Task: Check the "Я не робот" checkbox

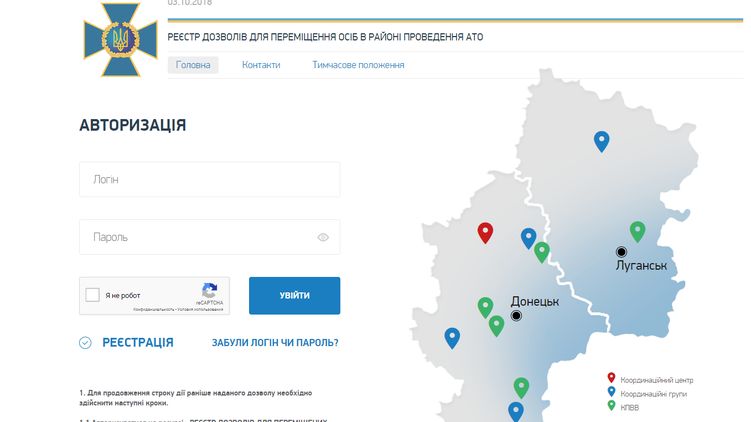Action: [93, 296]
